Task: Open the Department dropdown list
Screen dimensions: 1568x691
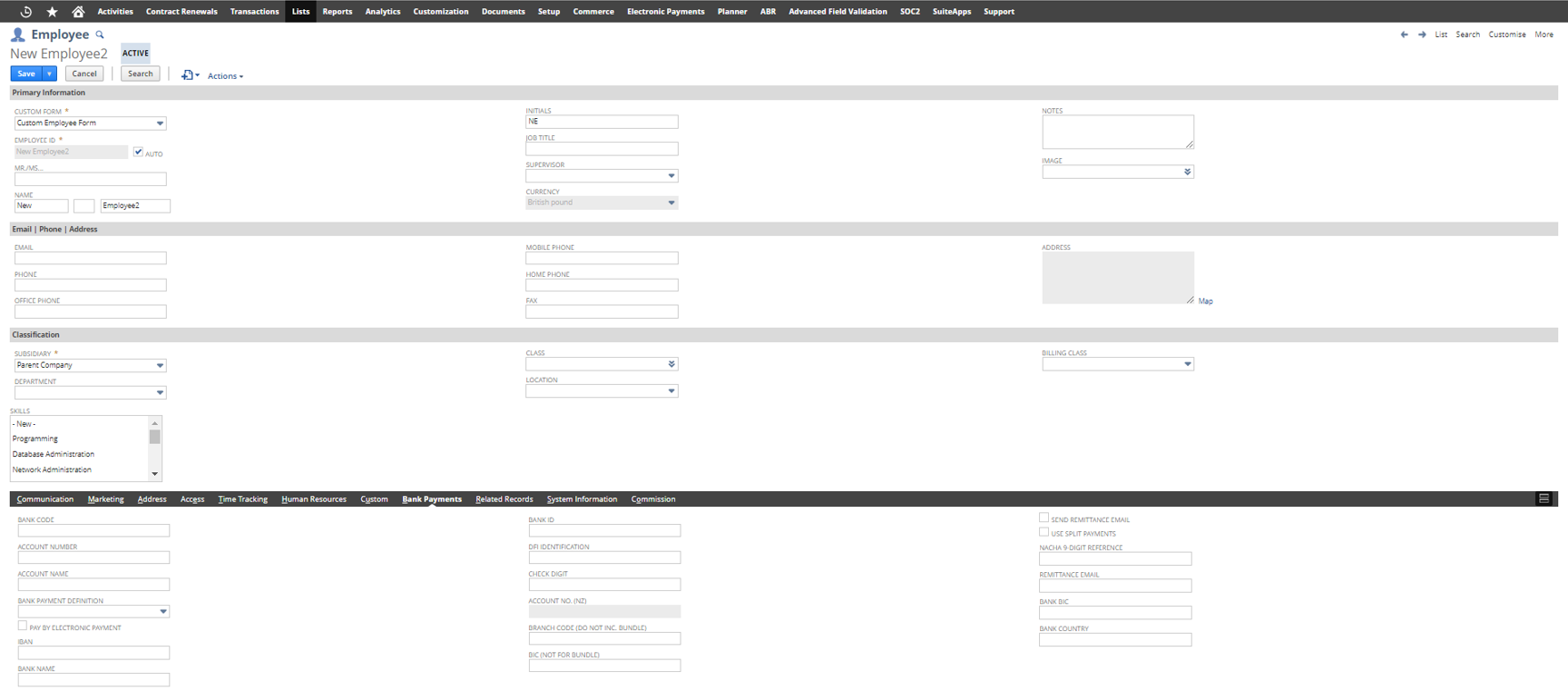Action: 160,393
